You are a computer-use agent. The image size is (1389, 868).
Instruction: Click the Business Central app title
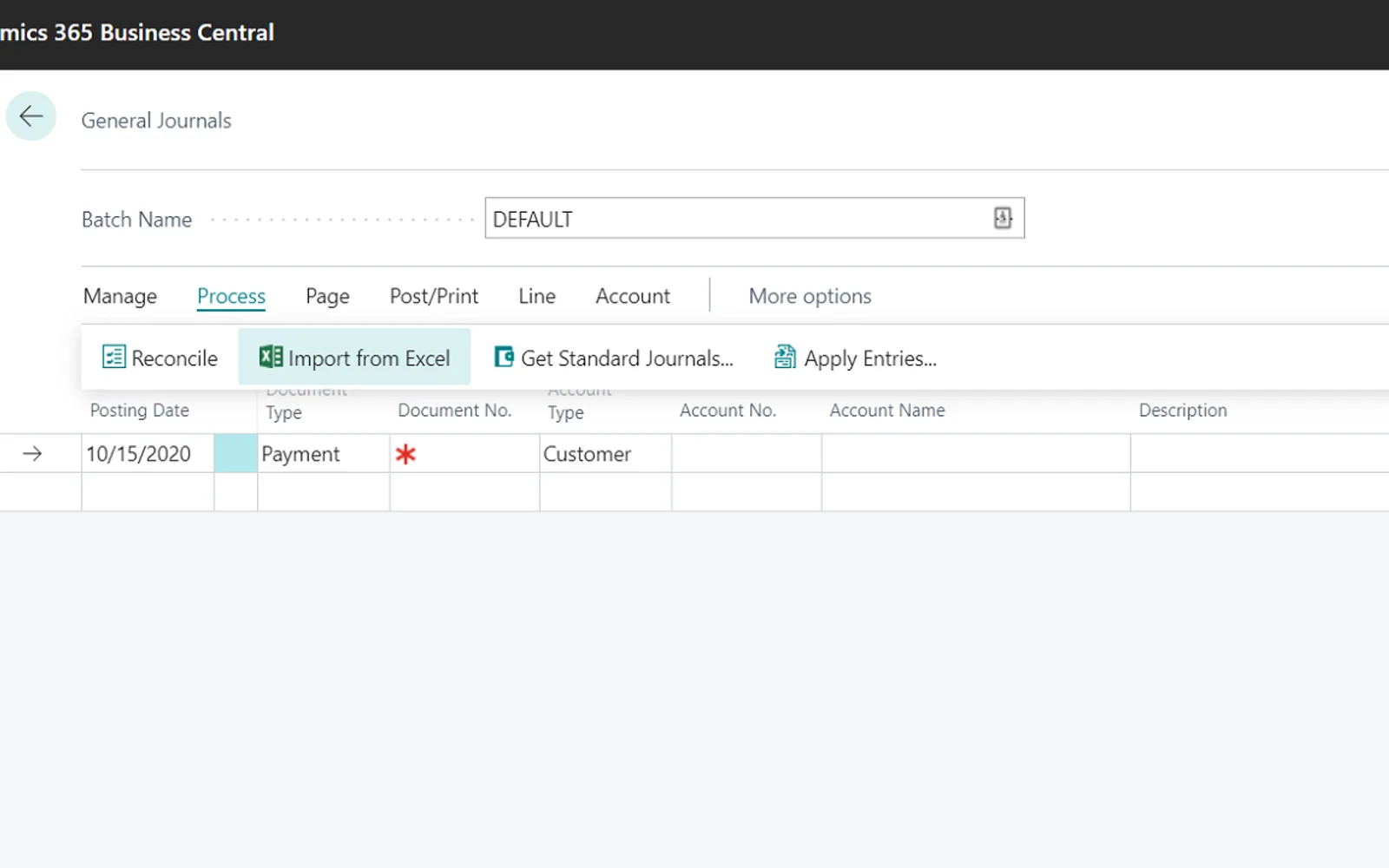[x=137, y=33]
